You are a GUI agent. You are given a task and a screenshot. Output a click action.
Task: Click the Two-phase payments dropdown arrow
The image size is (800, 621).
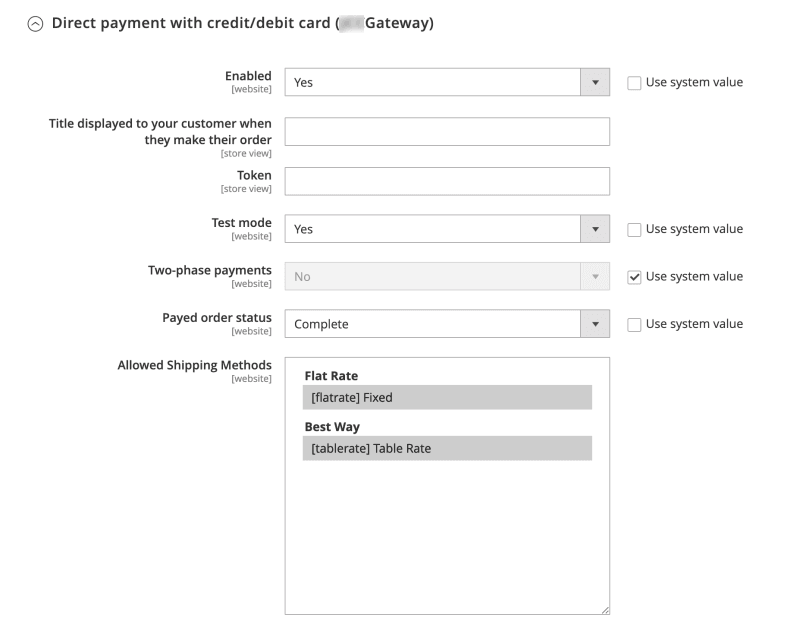[x=595, y=276]
